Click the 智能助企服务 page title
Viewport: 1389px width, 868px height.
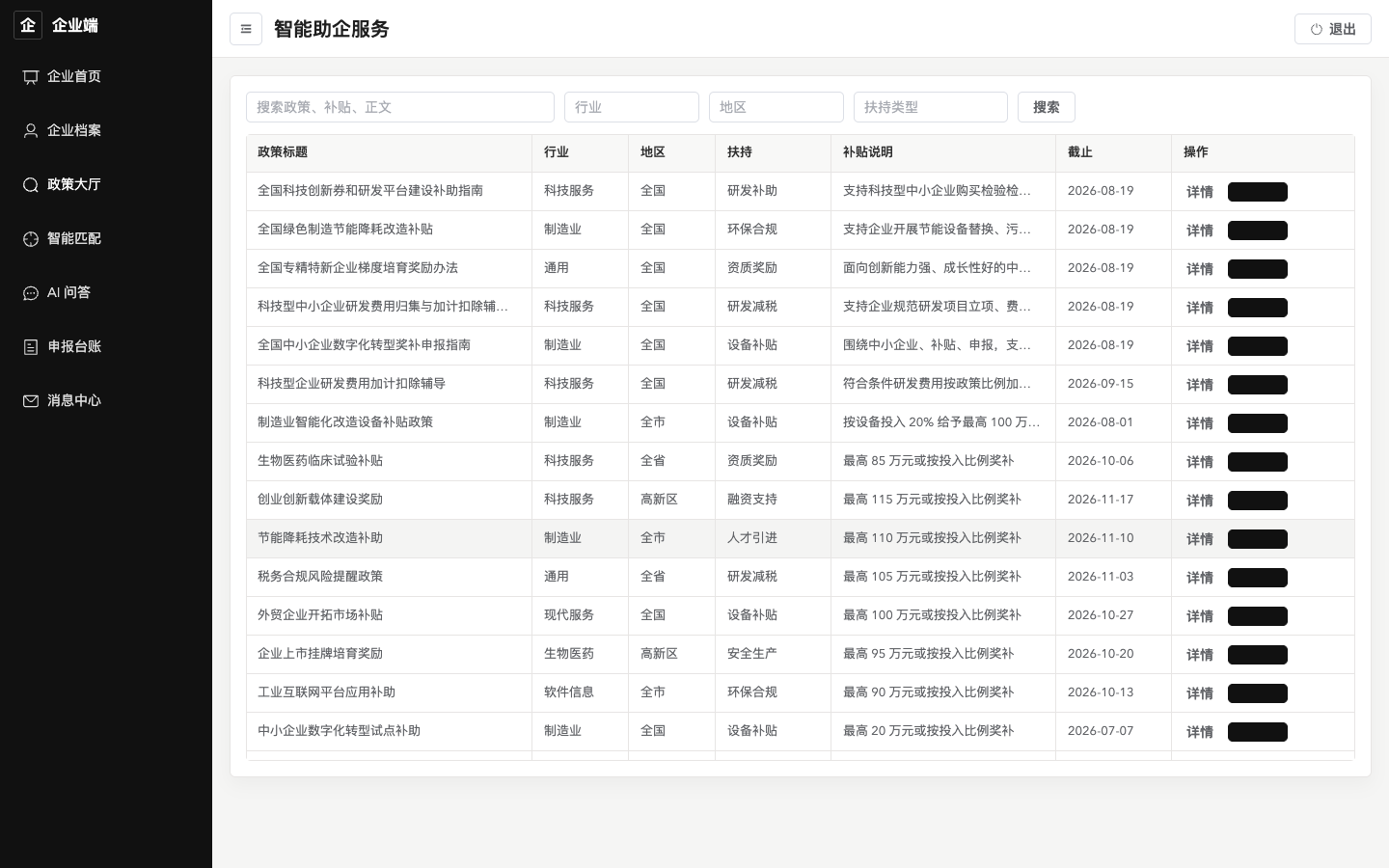click(x=332, y=29)
